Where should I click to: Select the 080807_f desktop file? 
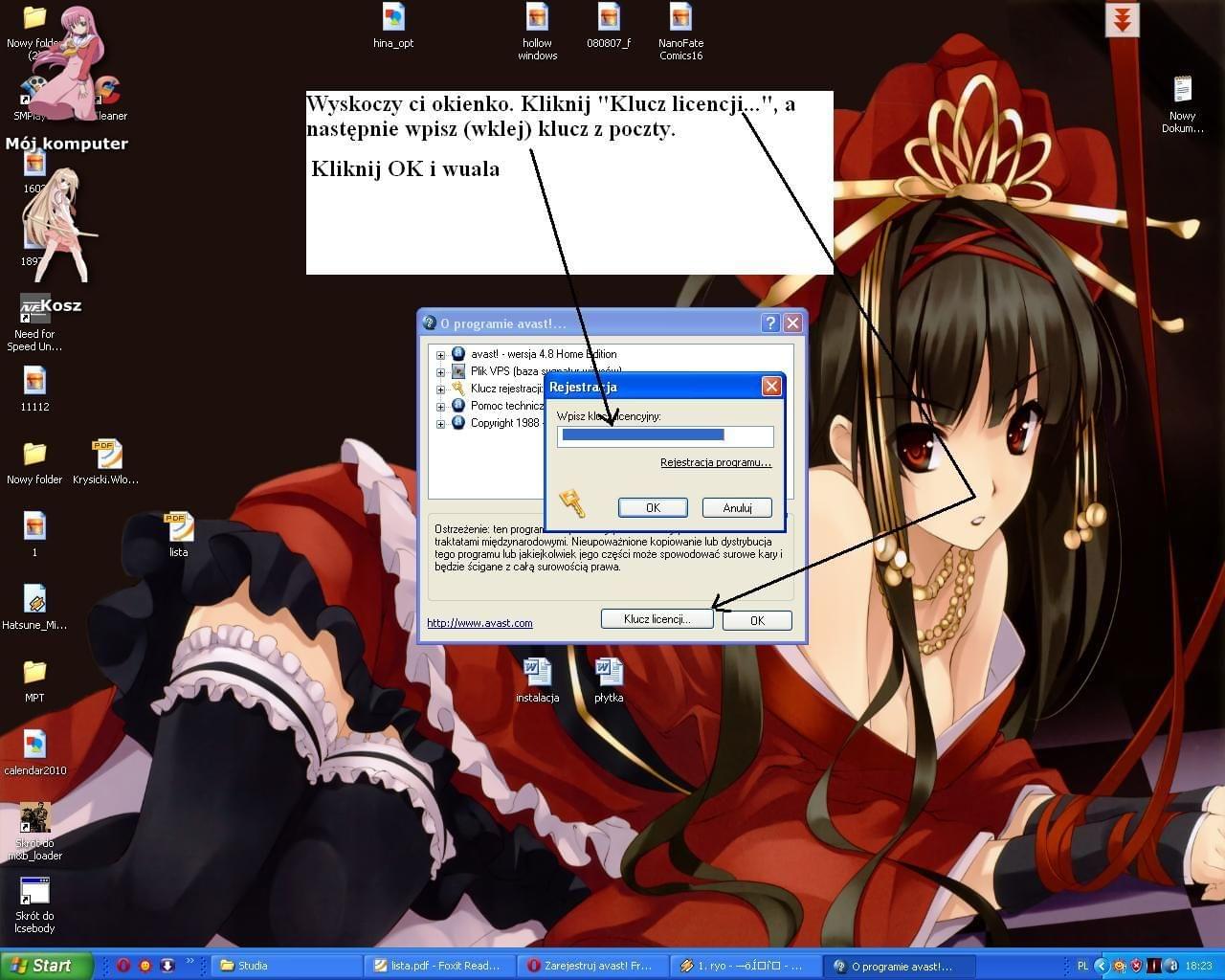[x=609, y=26]
